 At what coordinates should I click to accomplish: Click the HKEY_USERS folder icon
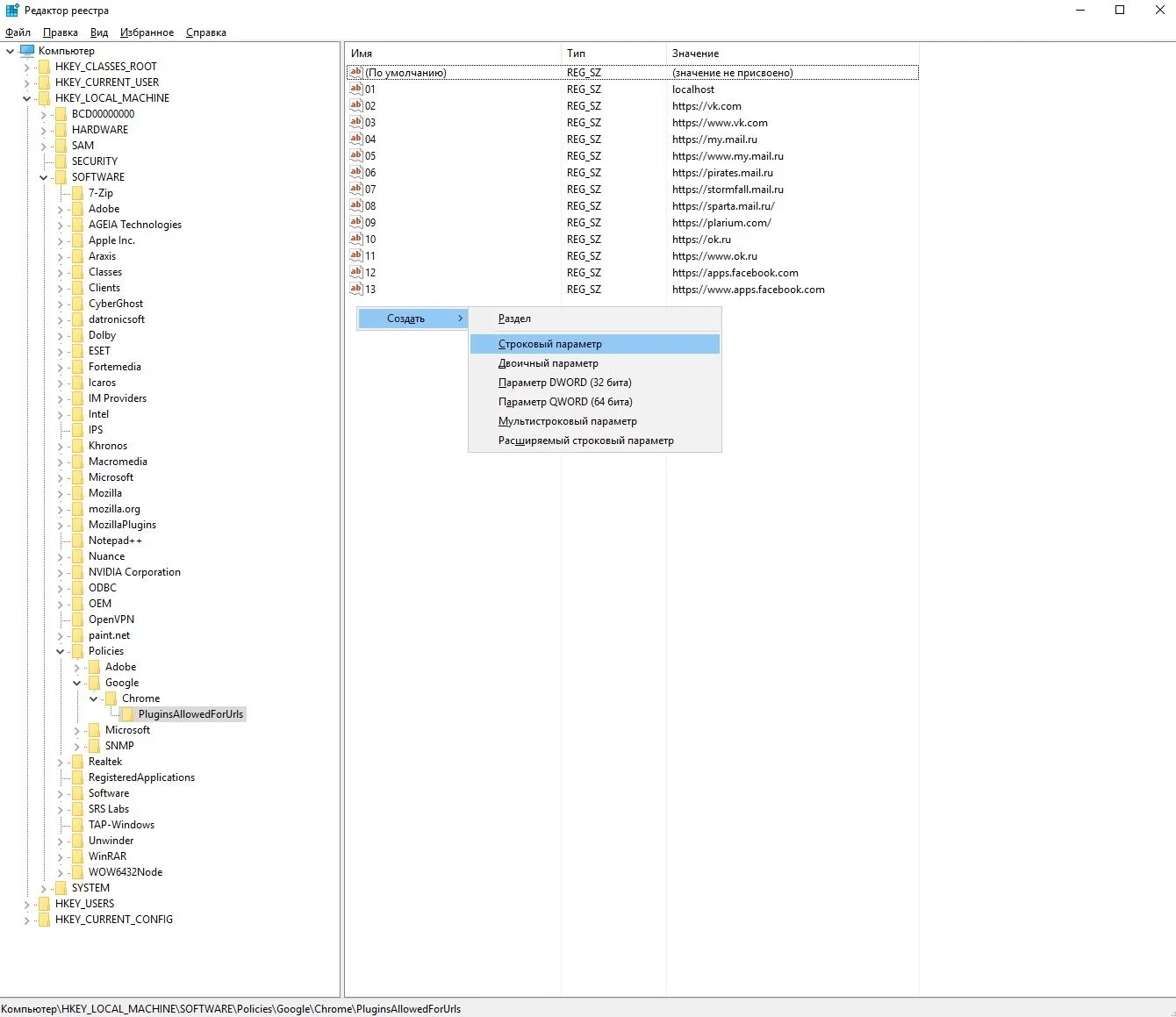(43, 904)
